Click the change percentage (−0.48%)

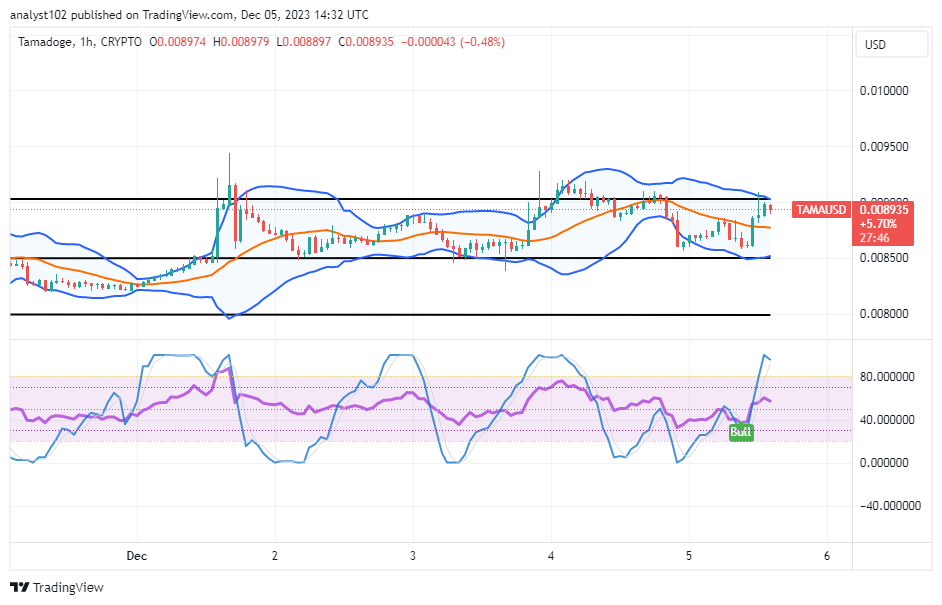tap(482, 42)
